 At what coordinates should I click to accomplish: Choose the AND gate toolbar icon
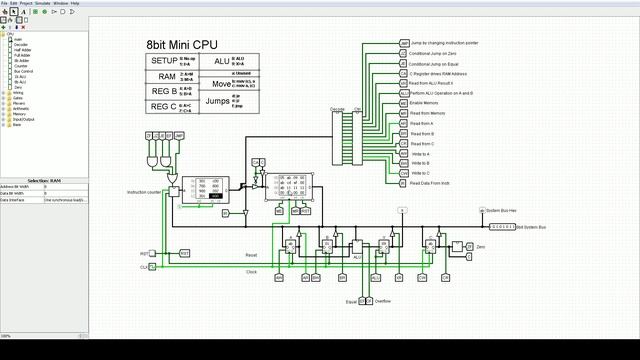point(63,12)
